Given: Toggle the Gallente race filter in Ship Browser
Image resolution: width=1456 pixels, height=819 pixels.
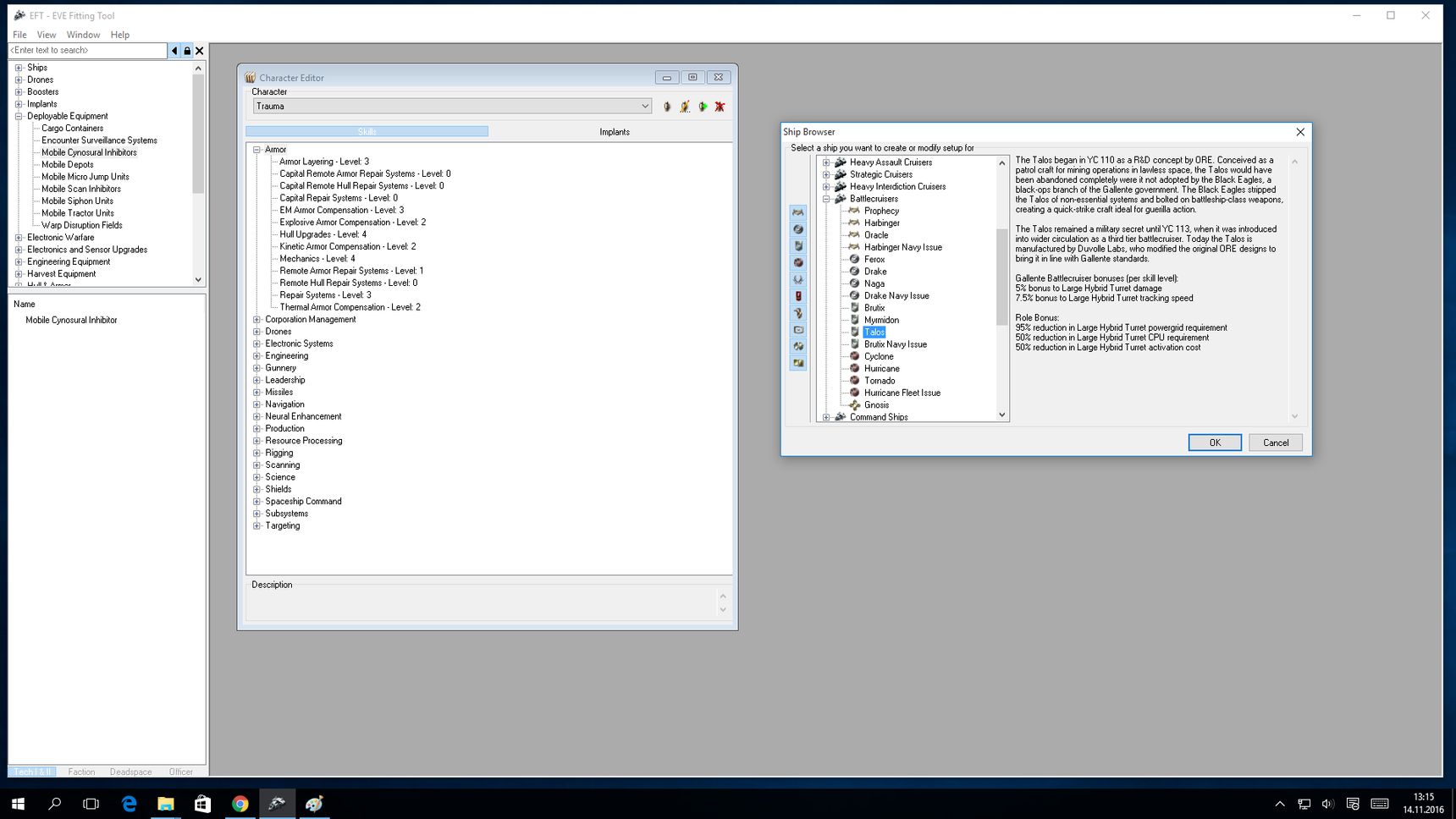Looking at the screenshot, I should pyautogui.click(x=797, y=245).
